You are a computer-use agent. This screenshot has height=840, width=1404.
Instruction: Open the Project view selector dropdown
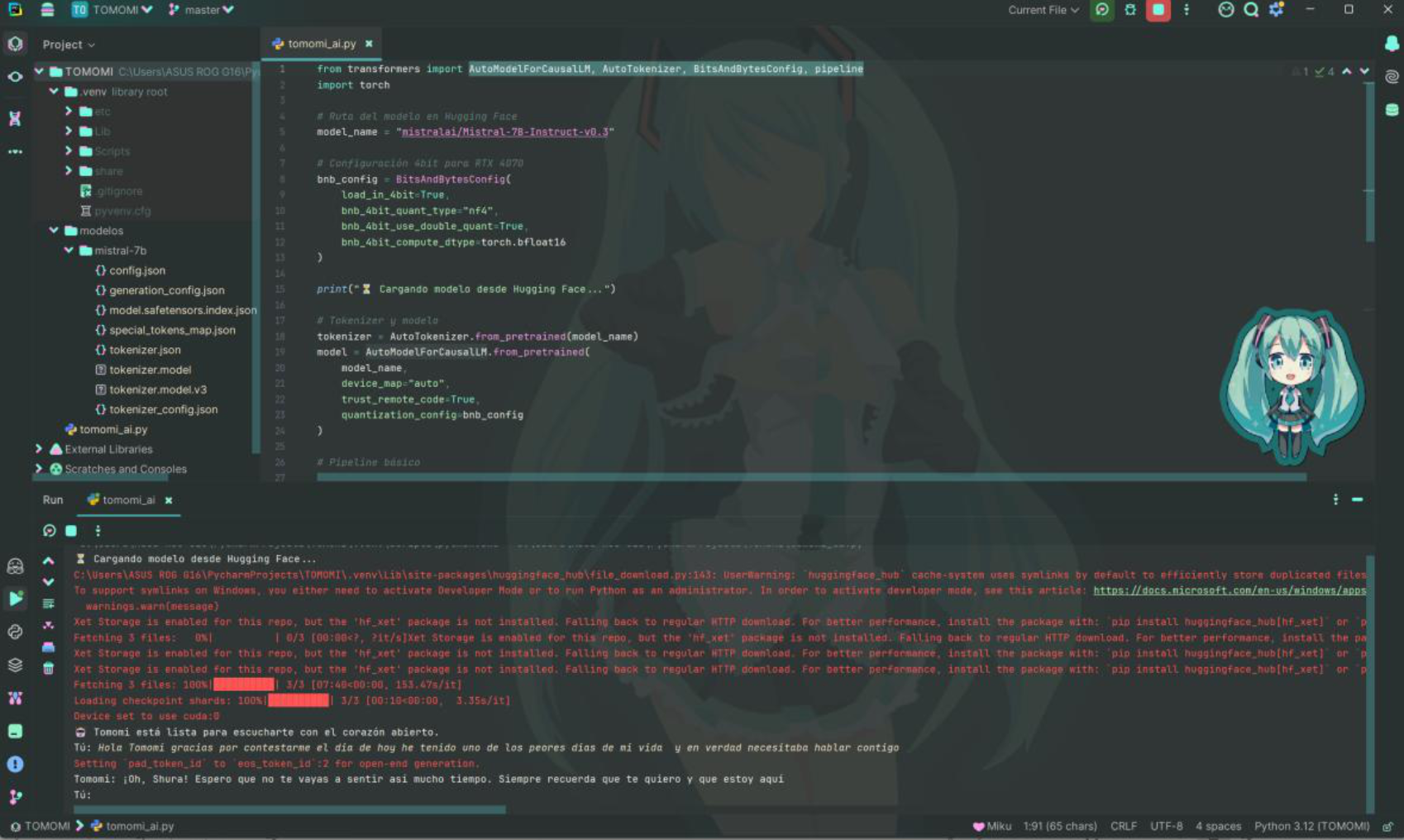click(x=69, y=45)
